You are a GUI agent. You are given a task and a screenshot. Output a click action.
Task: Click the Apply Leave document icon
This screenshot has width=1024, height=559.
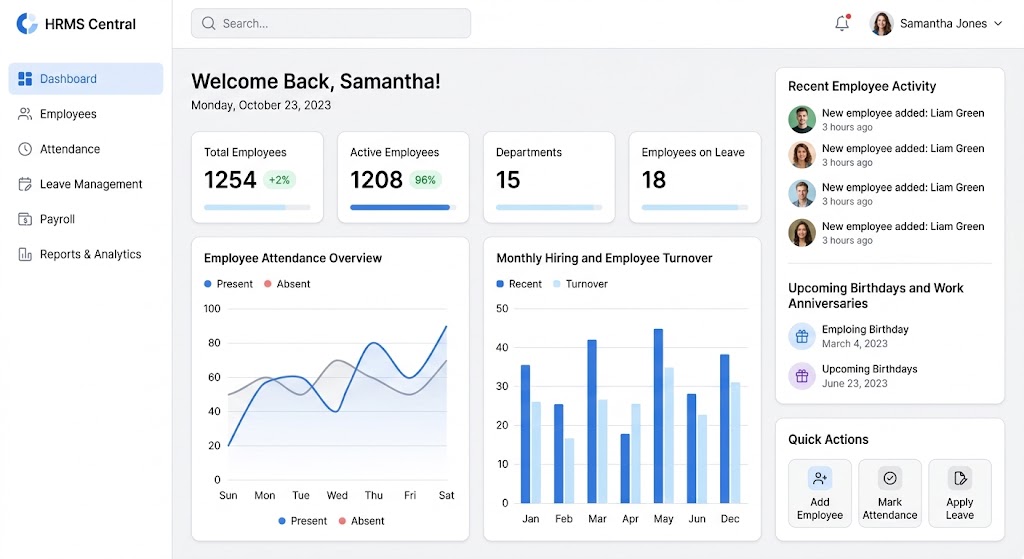click(959, 479)
